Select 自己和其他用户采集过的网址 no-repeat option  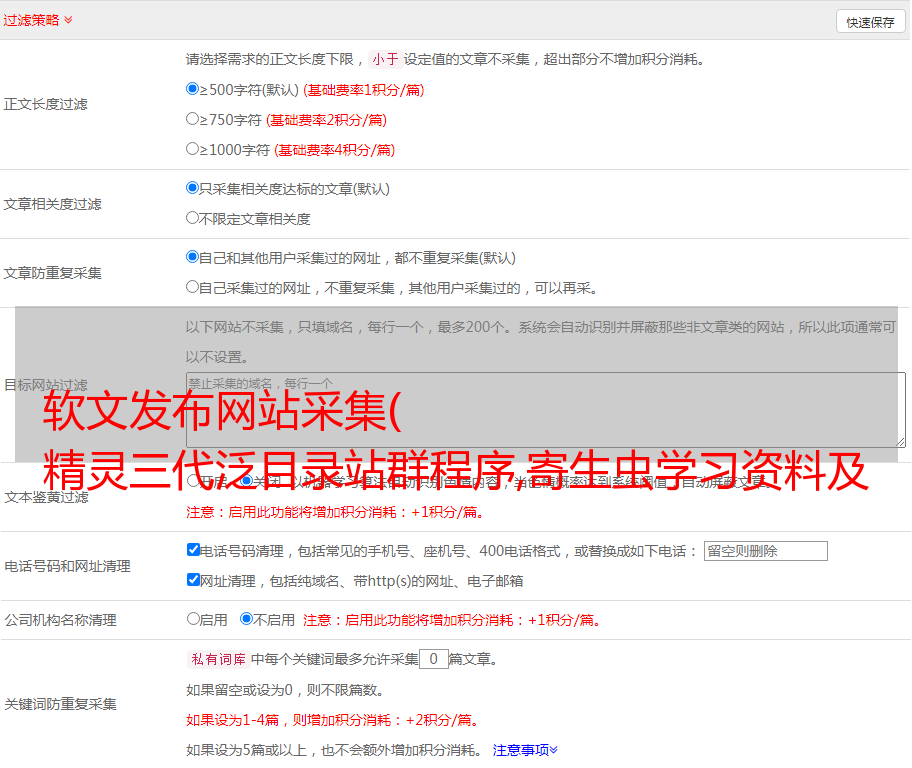pos(193,257)
